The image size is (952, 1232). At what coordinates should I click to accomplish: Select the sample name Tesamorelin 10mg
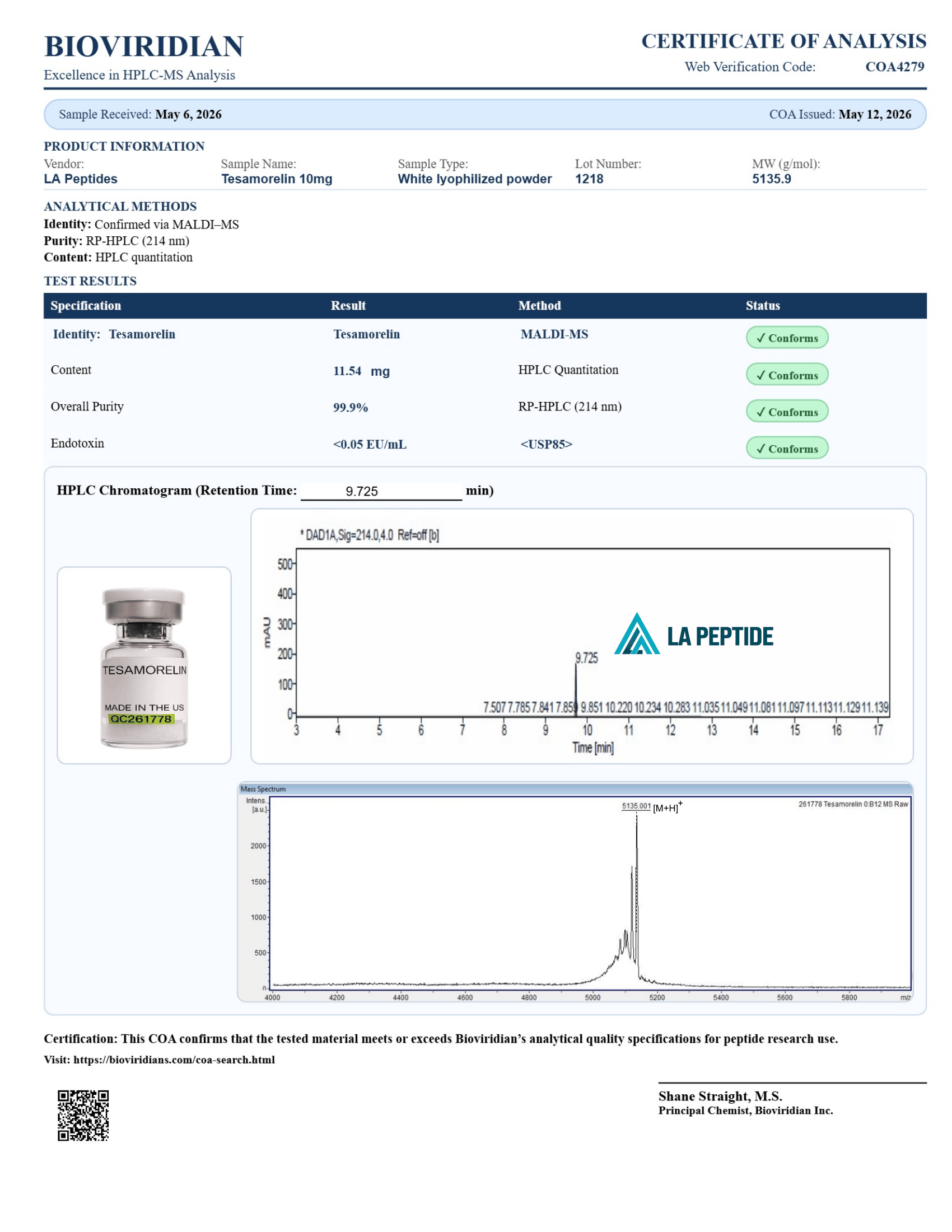point(277,179)
